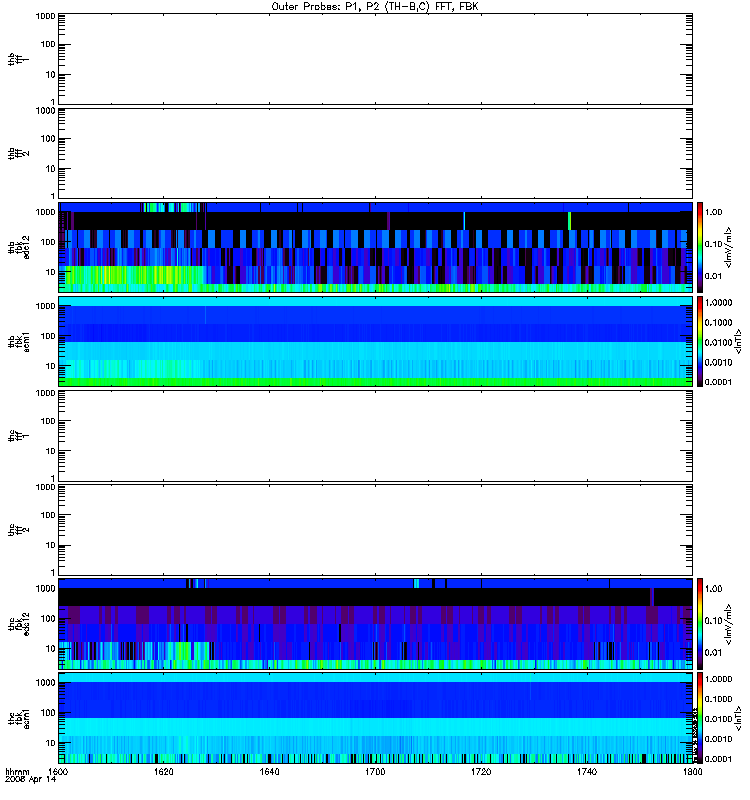Click inside the empty thb fff 1 panel
Viewport: 750px width, 800px height.
(375, 59)
